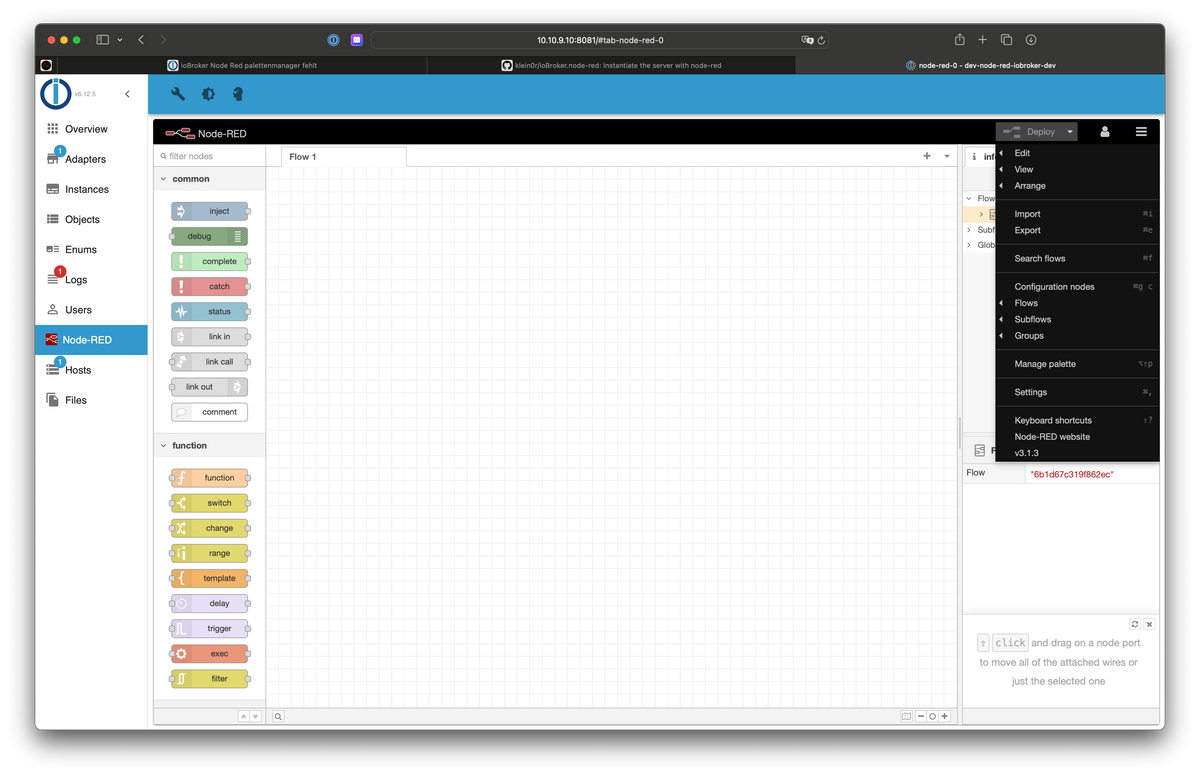
Task: Open the Instances sidebar item
Action: click(91, 189)
